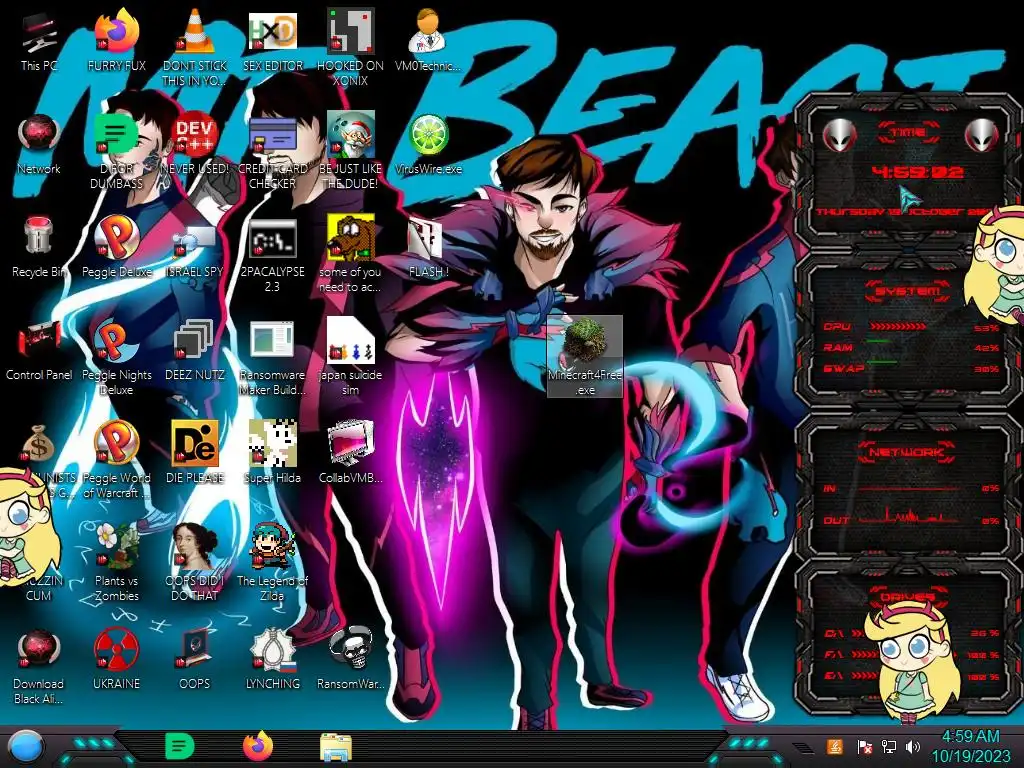
Task: Open the This PC desktop icon
Action: click(39, 42)
